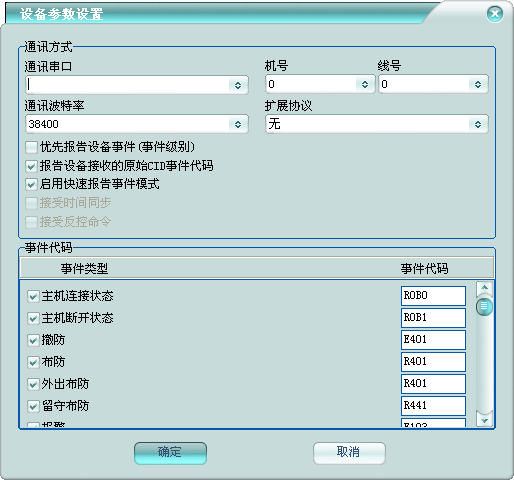The image size is (514, 480).
Task: Enable 优先报告设备事件 checkbox
Action: tap(31, 147)
